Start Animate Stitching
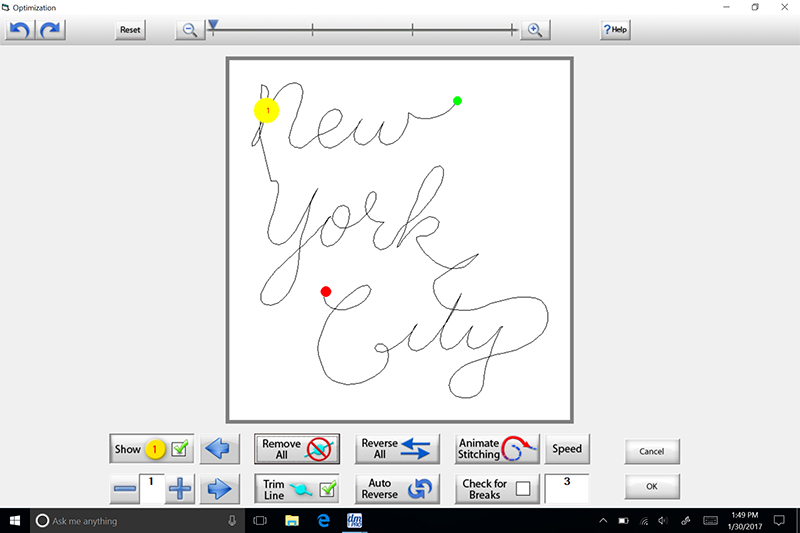 point(497,449)
